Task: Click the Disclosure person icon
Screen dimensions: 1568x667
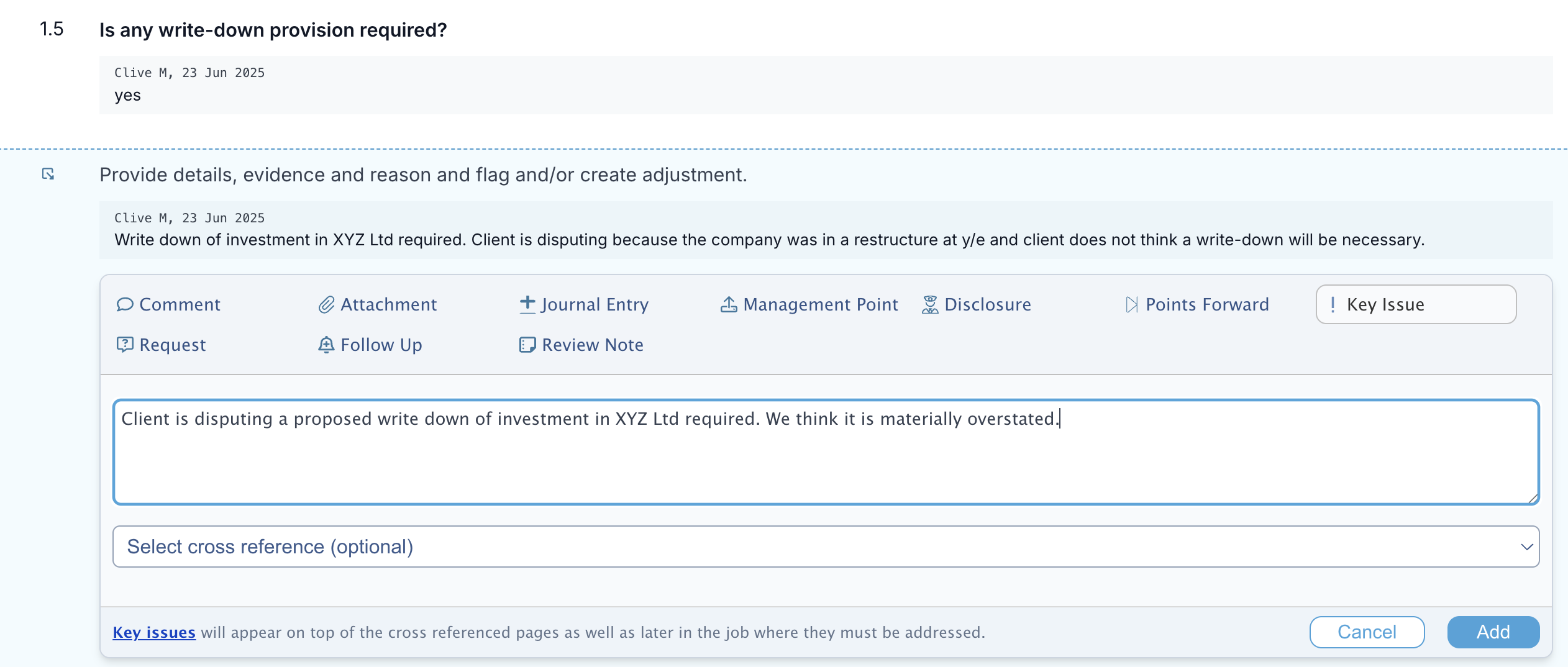Action: [930, 304]
